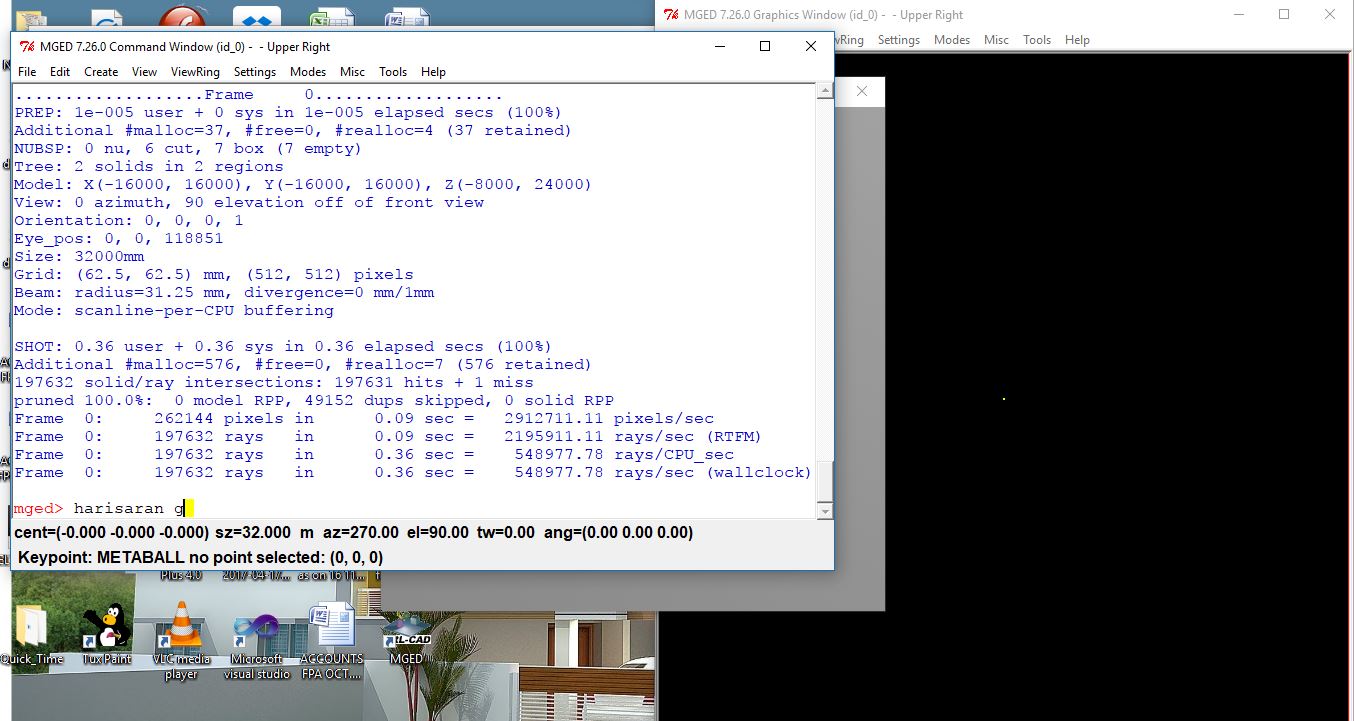Screen dimensions: 1354x721
Task: Click the white point in the Graphics Window
Action: pos(1003,399)
